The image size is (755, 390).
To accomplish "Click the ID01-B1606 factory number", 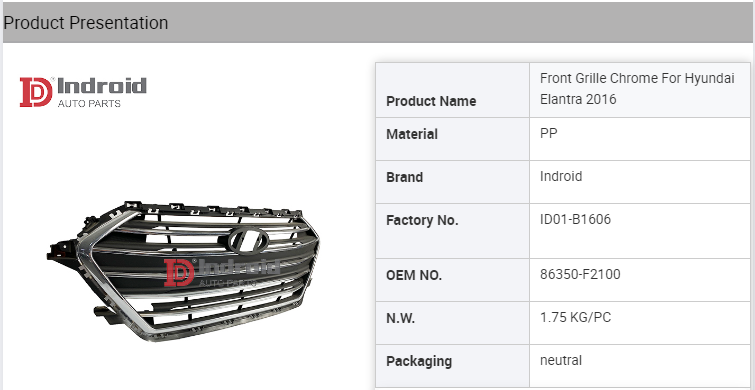I will pos(575,220).
